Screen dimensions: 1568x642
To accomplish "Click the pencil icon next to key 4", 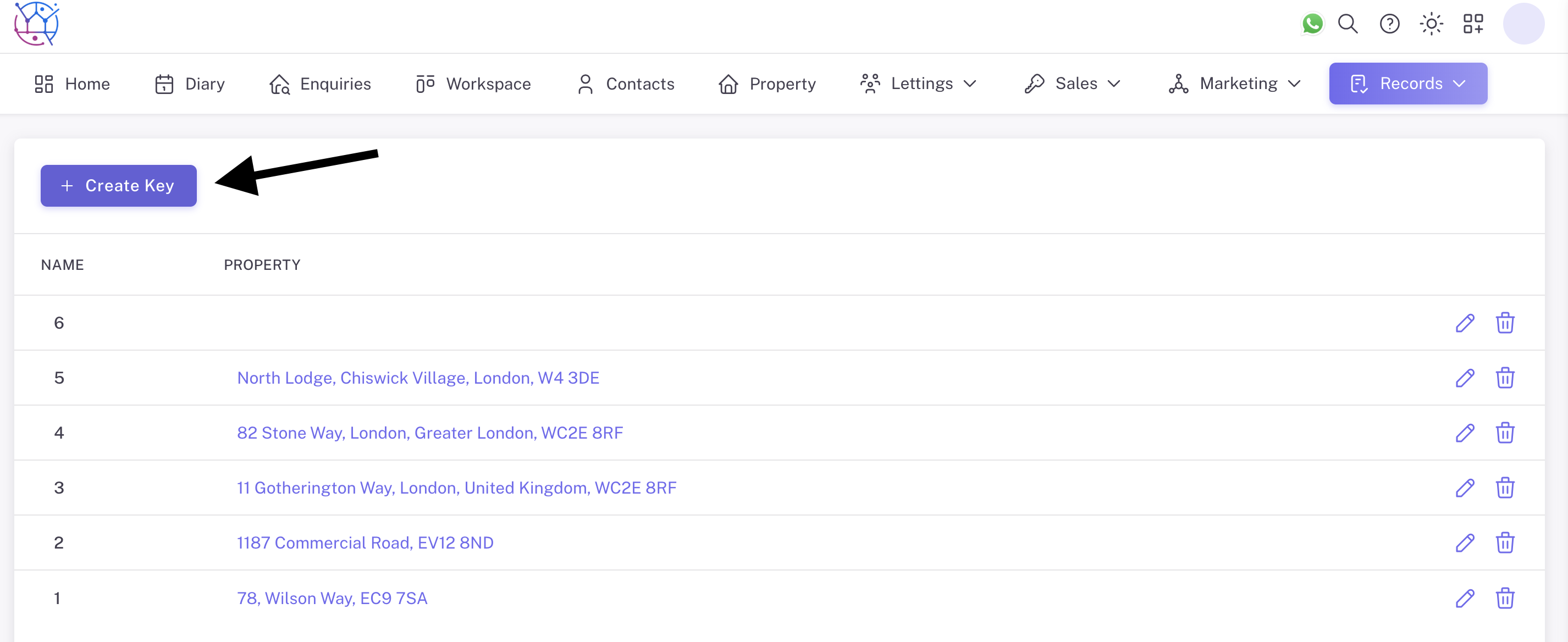I will (1465, 433).
